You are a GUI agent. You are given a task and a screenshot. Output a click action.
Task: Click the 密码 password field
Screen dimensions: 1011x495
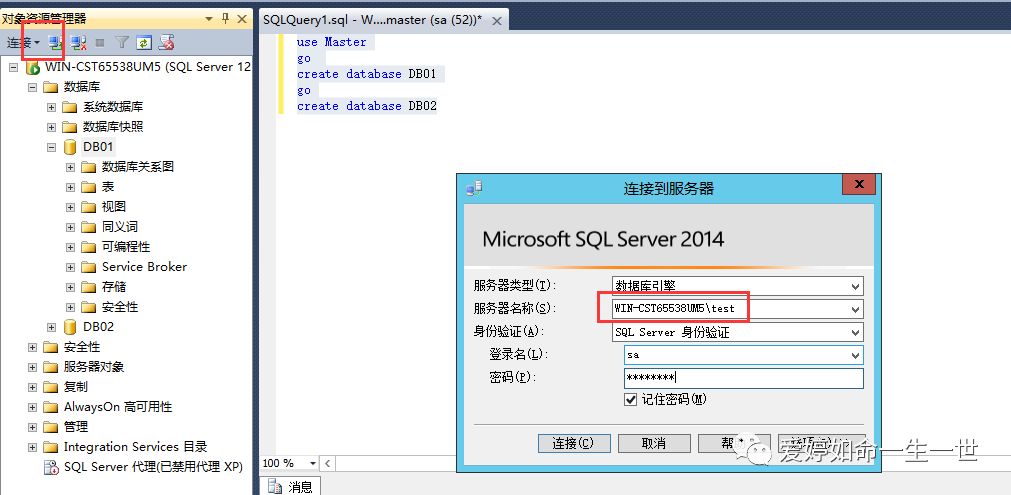(x=743, y=378)
